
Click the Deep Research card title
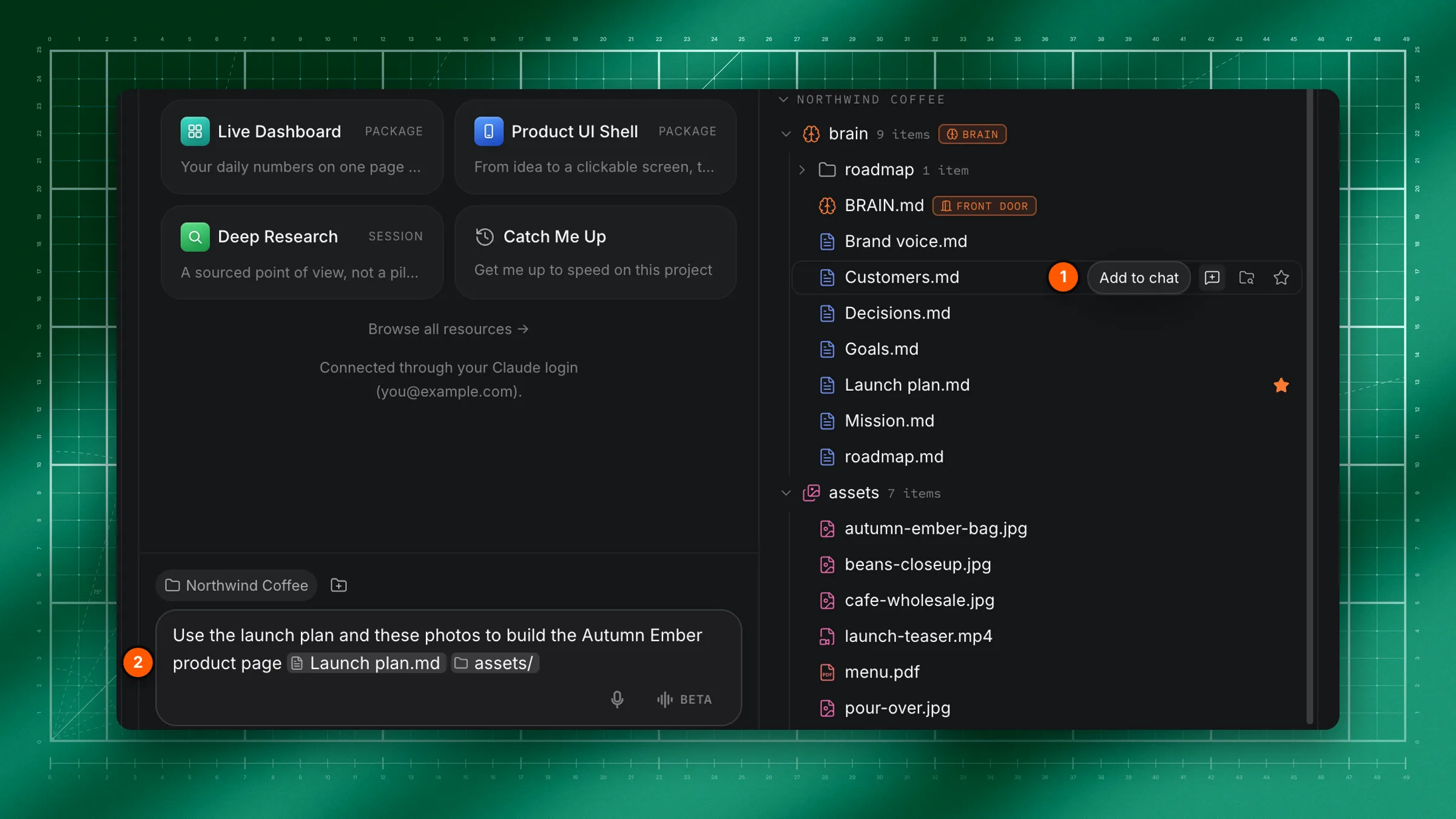277,237
